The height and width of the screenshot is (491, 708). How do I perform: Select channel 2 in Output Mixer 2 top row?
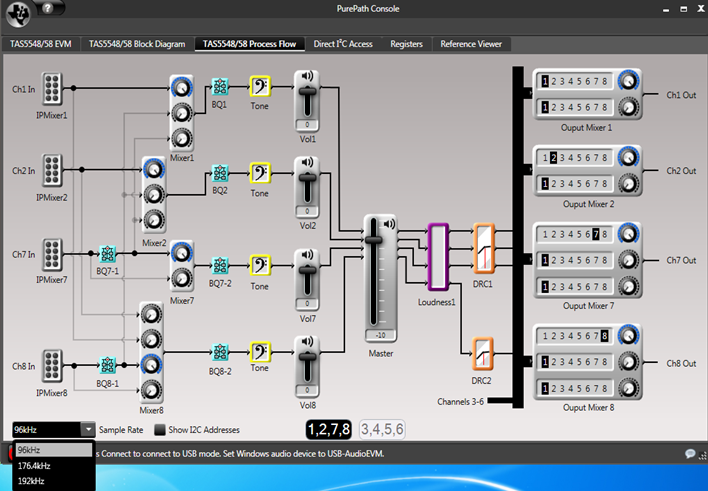[554, 158]
